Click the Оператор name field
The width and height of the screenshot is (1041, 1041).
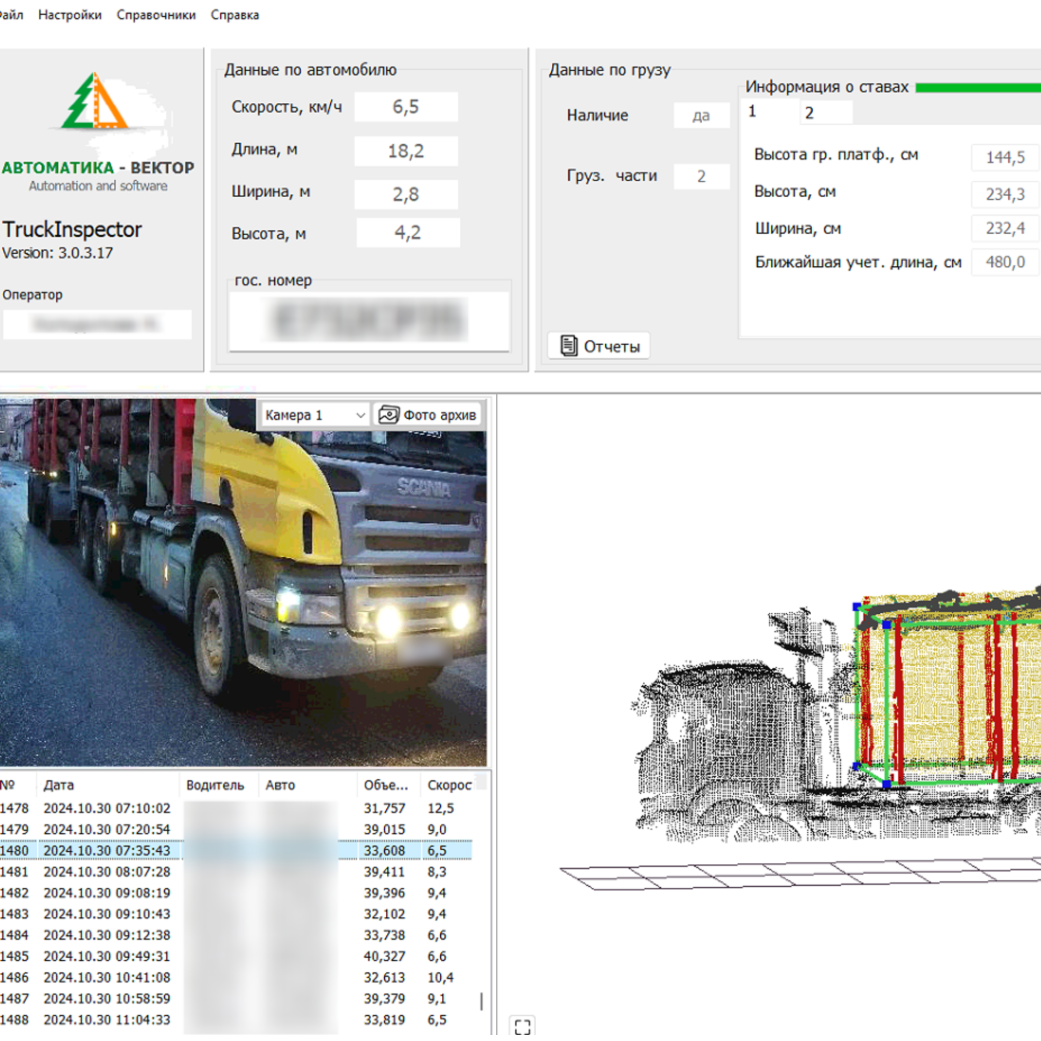pos(96,324)
